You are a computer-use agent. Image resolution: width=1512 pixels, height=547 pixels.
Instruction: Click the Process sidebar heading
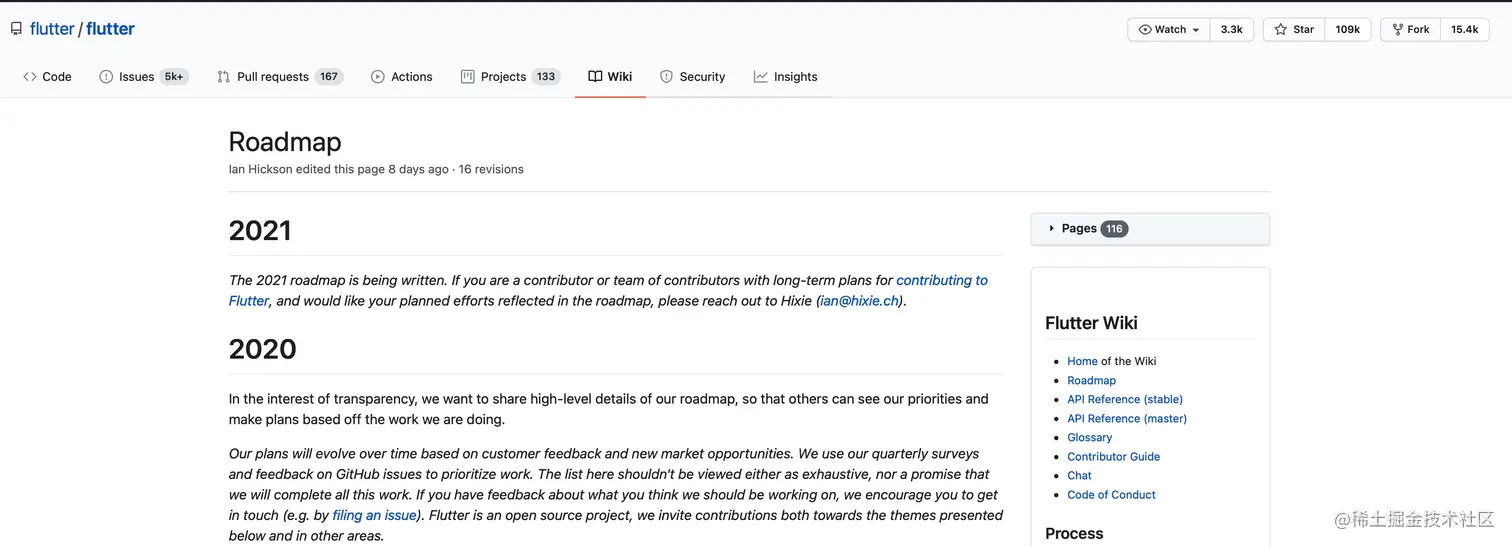pos(1074,533)
